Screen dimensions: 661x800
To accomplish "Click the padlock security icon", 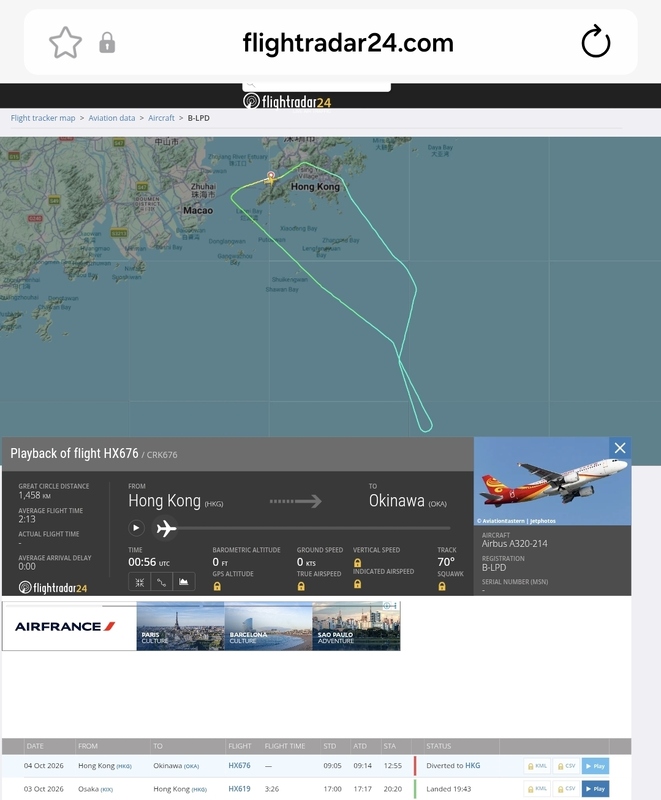I will (x=107, y=43).
